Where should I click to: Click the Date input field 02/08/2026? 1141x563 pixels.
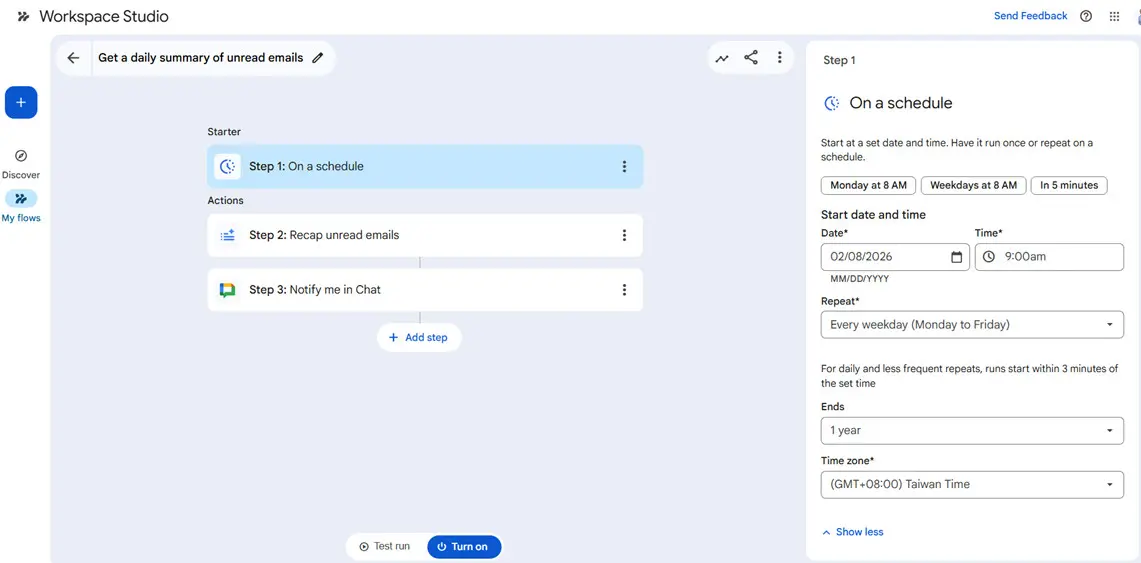[895, 257]
